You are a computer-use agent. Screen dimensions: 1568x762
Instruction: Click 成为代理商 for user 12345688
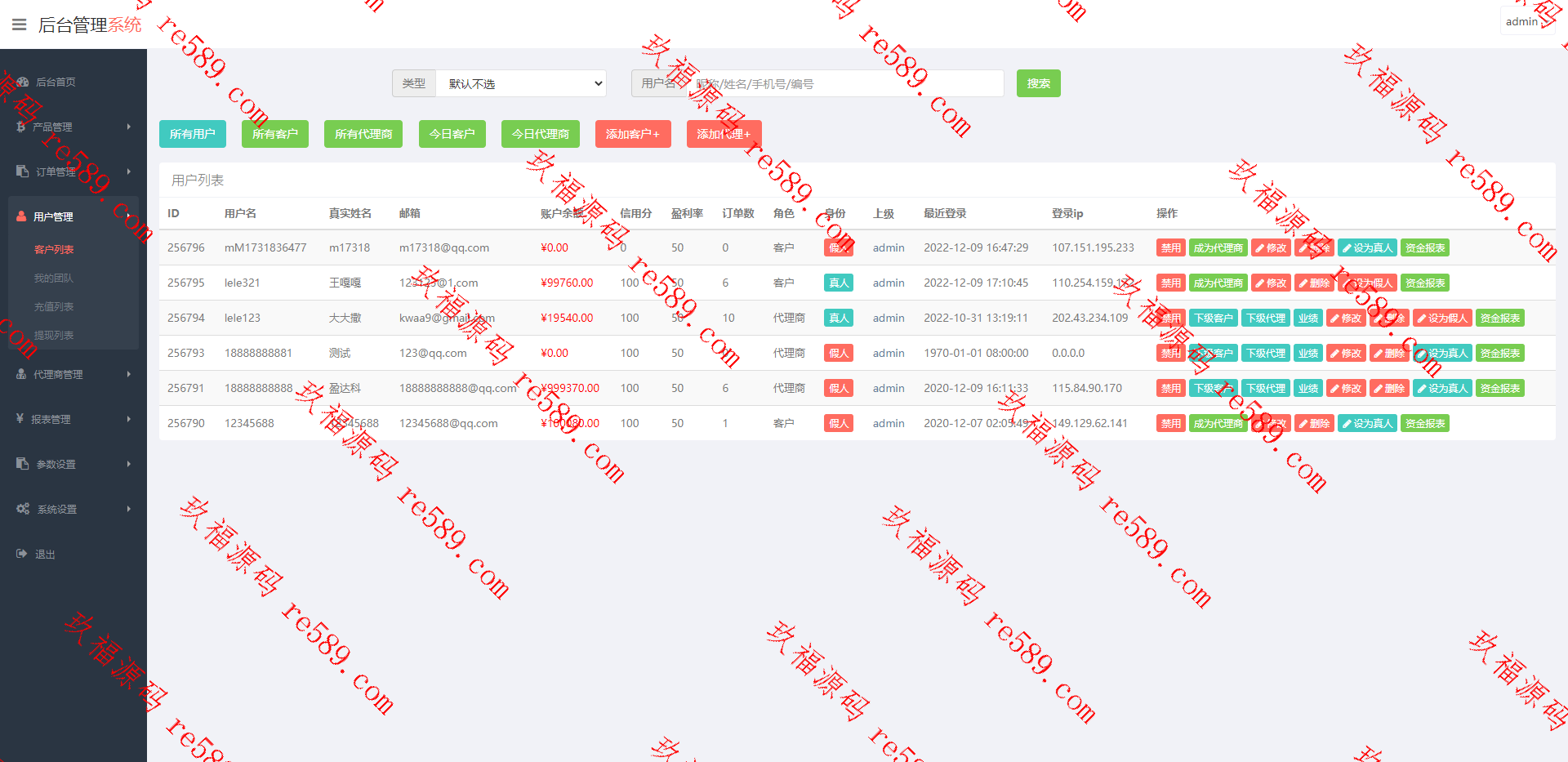click(x=1218, y=424)
